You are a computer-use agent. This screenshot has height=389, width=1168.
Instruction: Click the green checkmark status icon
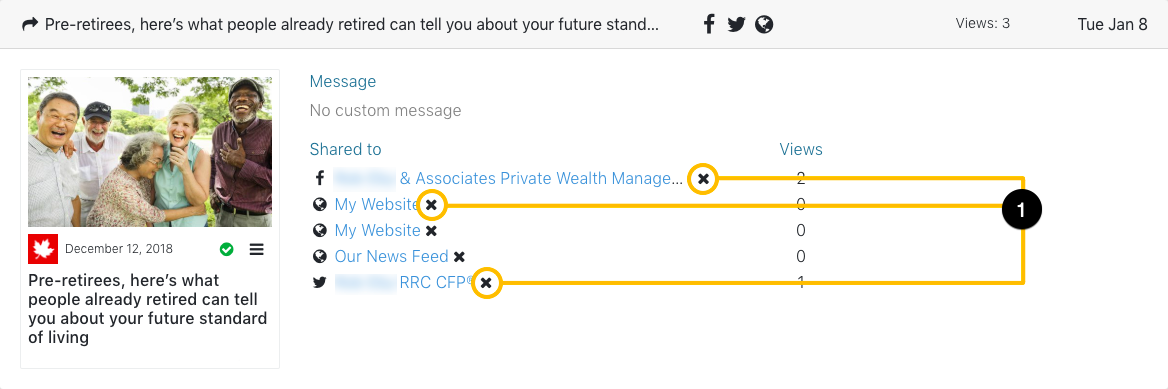pyautogui.click(x=226, y=249)
